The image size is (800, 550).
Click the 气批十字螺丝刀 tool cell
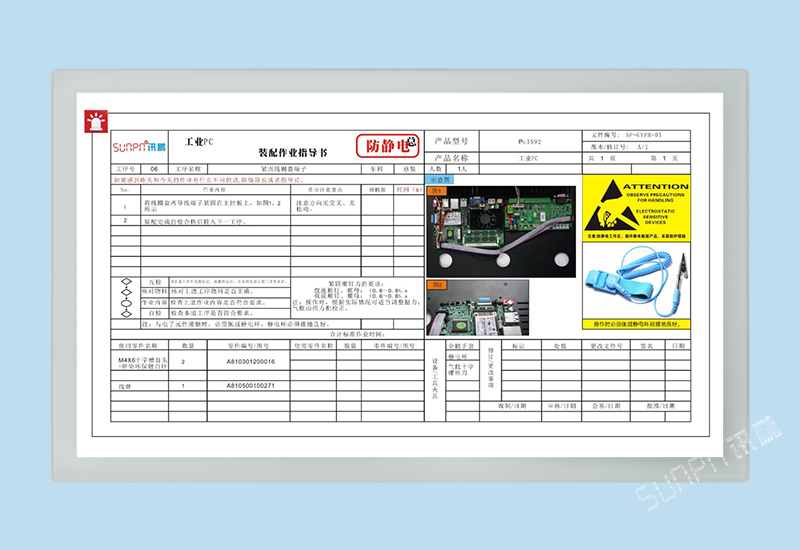point(462,369)
